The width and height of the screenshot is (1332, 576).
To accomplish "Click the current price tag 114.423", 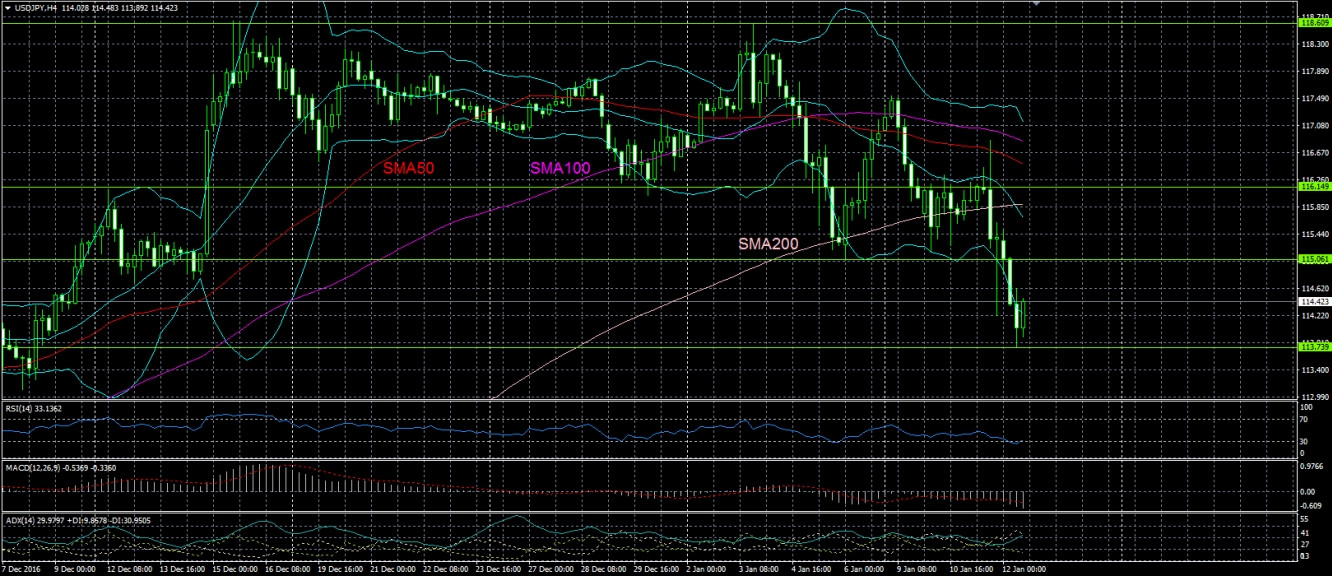I will click(1314, 301).
